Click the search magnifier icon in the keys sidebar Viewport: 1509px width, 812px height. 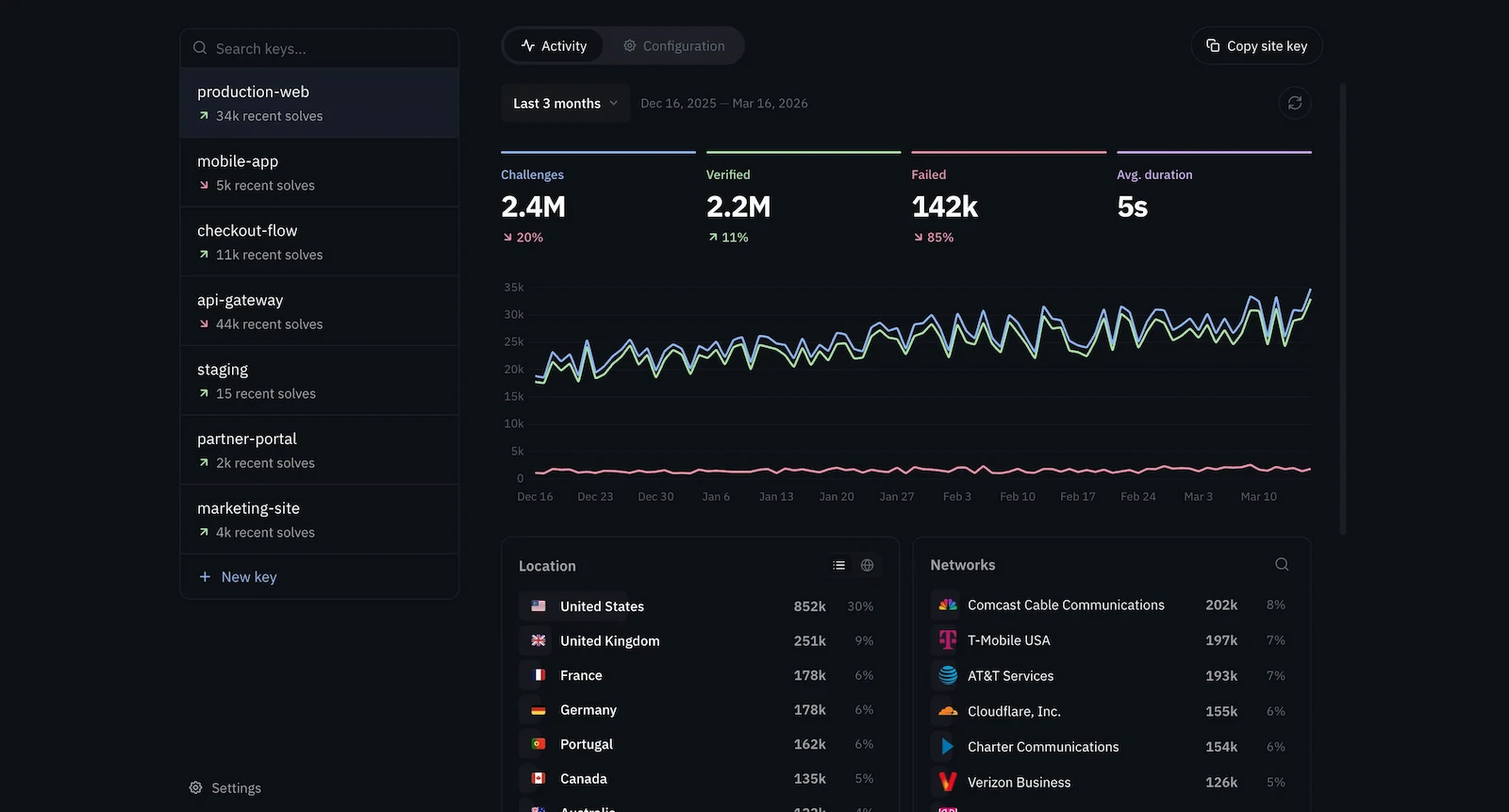[x=200, y=48]
